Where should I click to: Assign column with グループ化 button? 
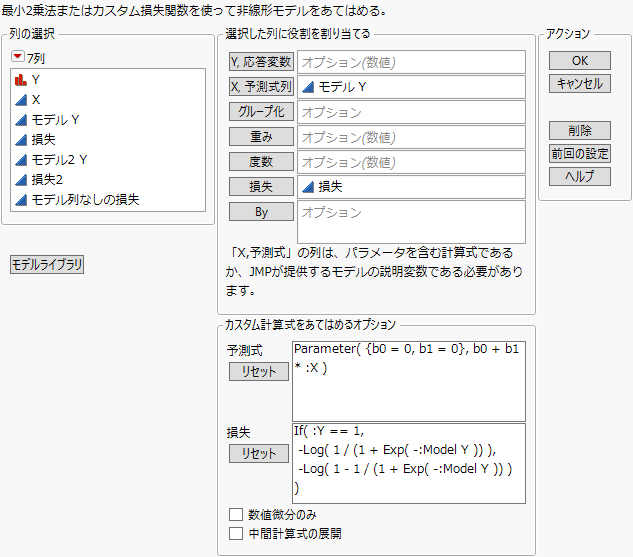click(x=260, y=111)
